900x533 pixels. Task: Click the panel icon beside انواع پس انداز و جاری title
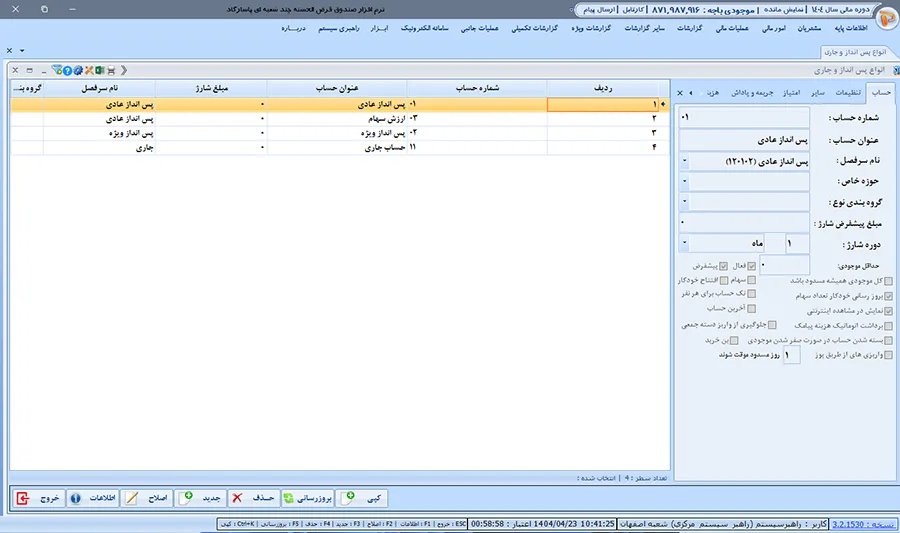coord(896,71)
